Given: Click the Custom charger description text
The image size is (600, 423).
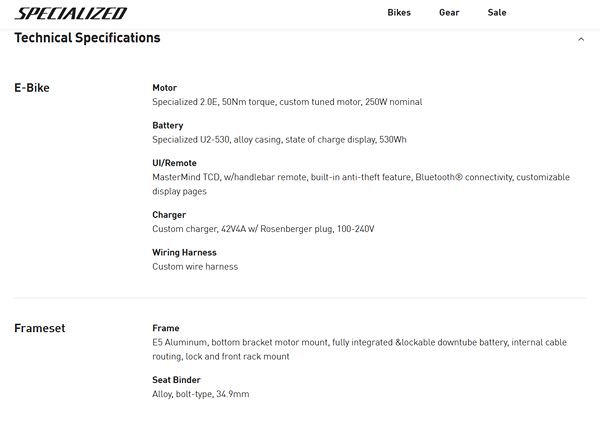Looking at the screenshot, I should pyautogui.click(x=263, y=229).
